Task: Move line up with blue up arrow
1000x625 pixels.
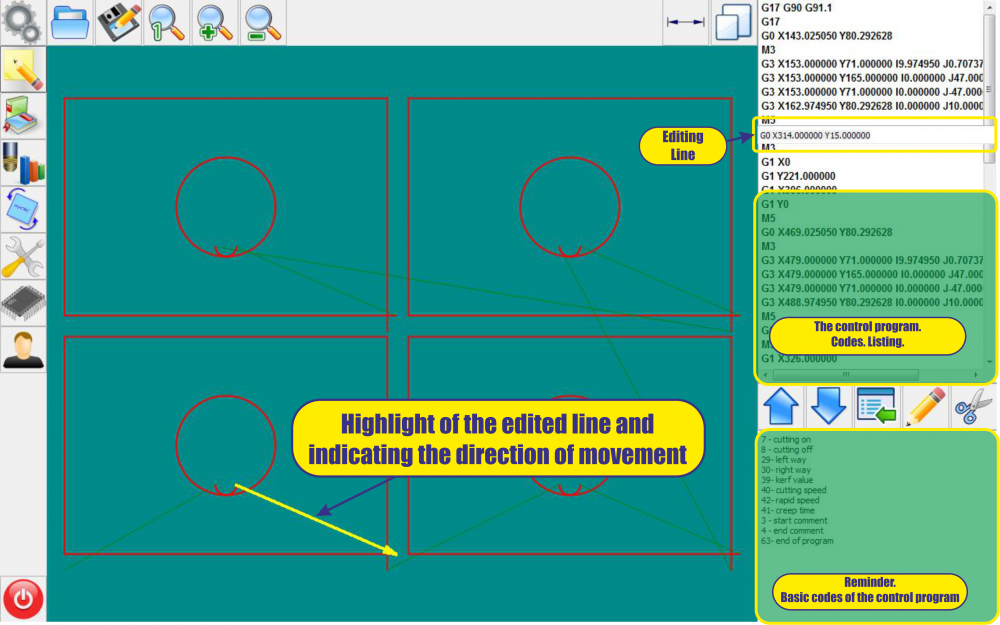Action: point(781,407)
